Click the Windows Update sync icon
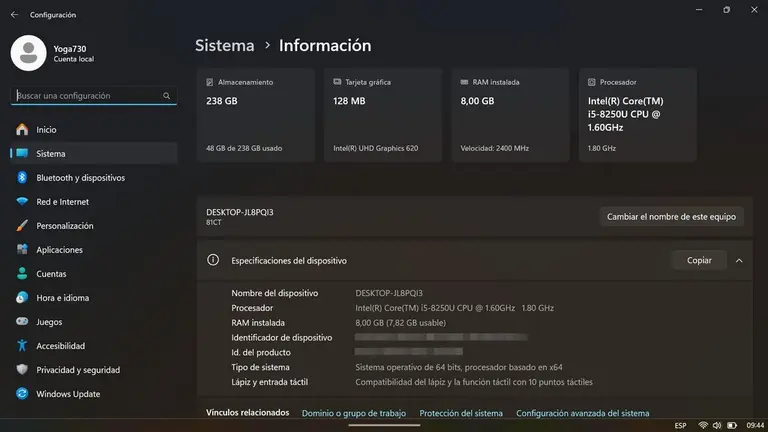 coord(22,393)
